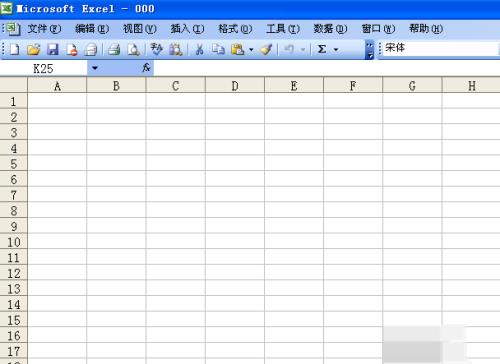Click the Undo arrow icon
Screen dimensions: 500x364
[289, 50]
